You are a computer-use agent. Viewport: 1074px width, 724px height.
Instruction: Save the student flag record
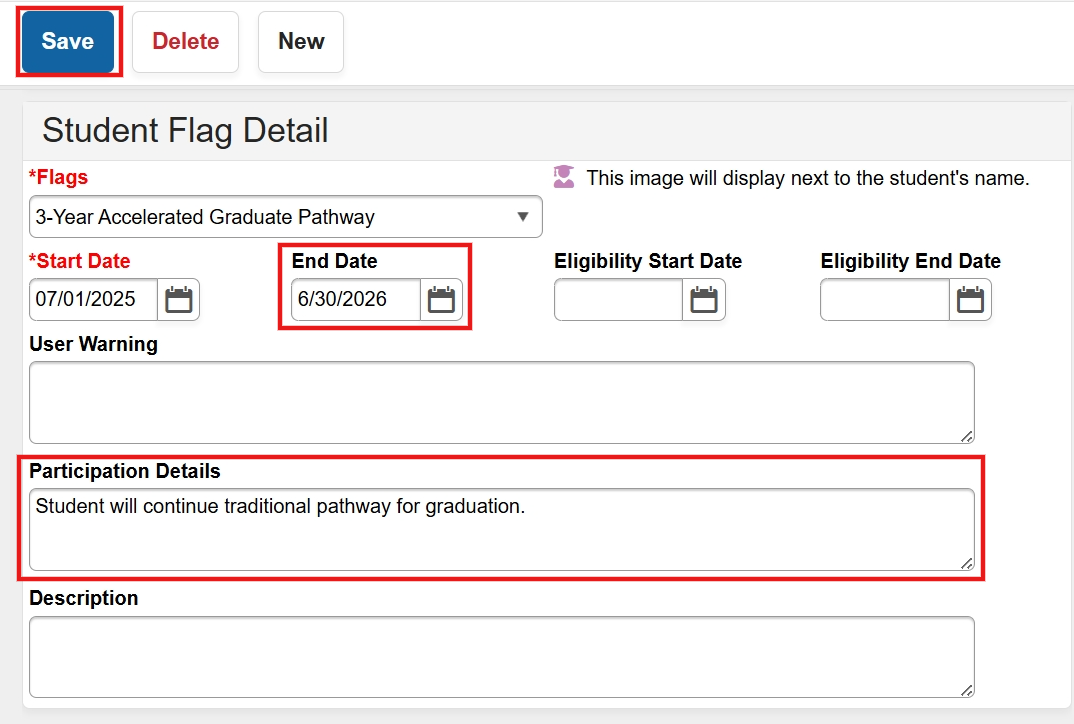(67, 41)
